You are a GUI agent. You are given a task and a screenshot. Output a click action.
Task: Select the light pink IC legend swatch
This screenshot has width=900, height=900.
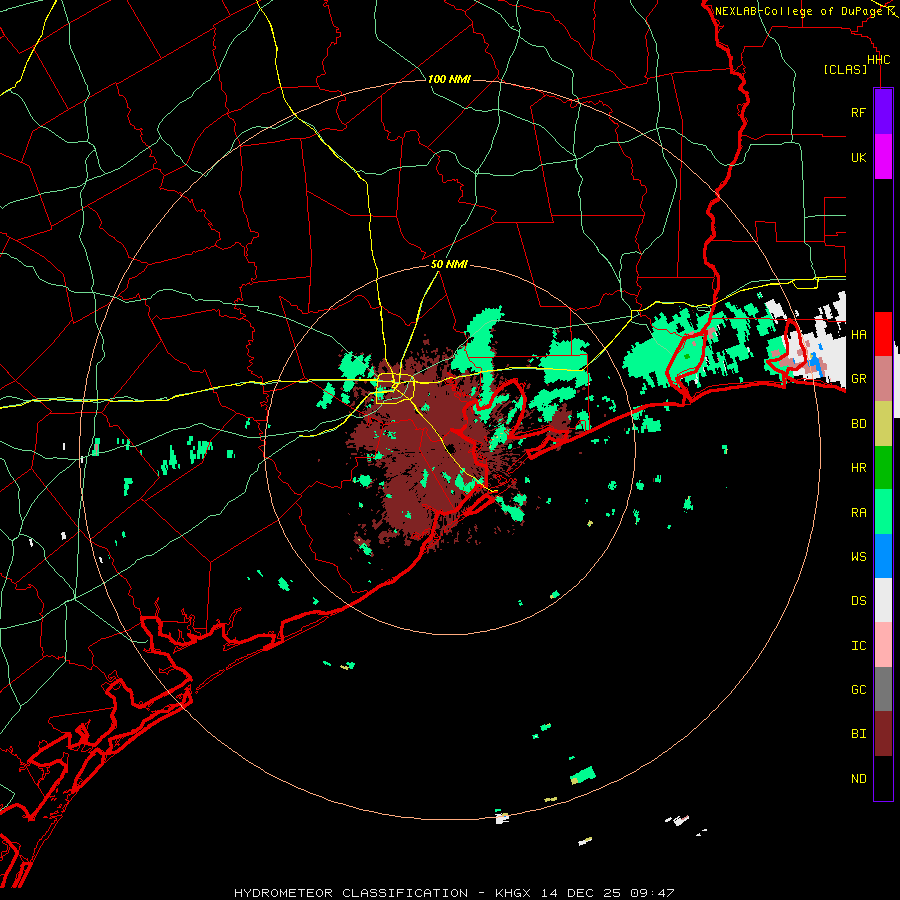[x=883, y=645]
